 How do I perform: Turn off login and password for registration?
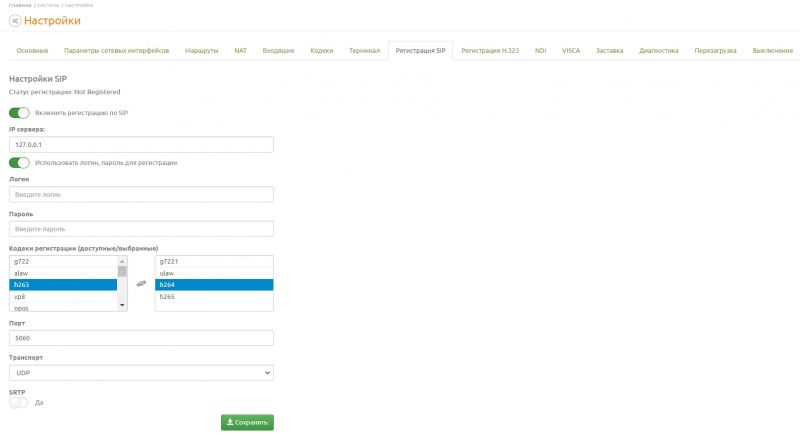19,162
